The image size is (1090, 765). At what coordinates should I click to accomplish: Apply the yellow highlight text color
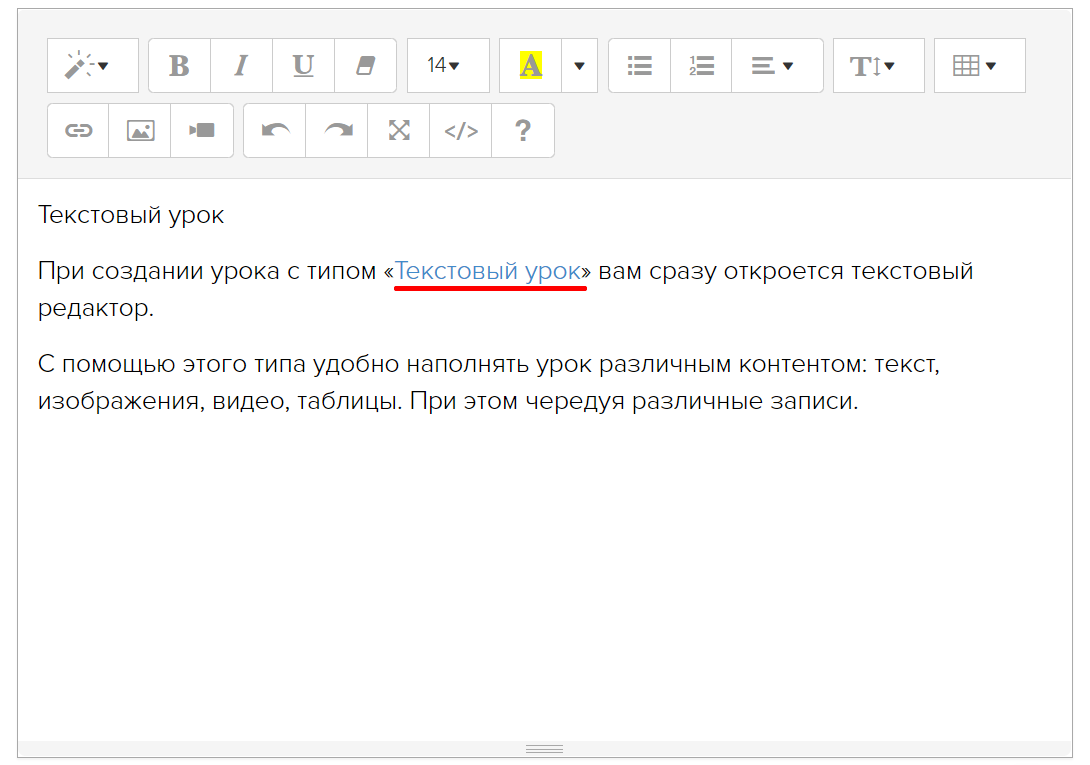click(530, 66)
